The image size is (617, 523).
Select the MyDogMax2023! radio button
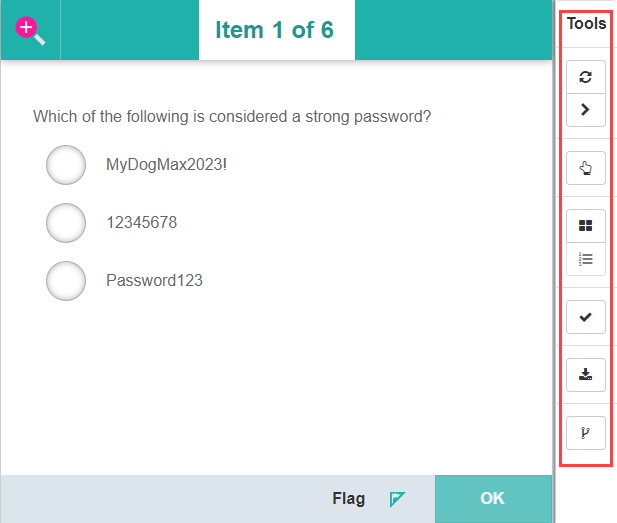coord(66,165)
